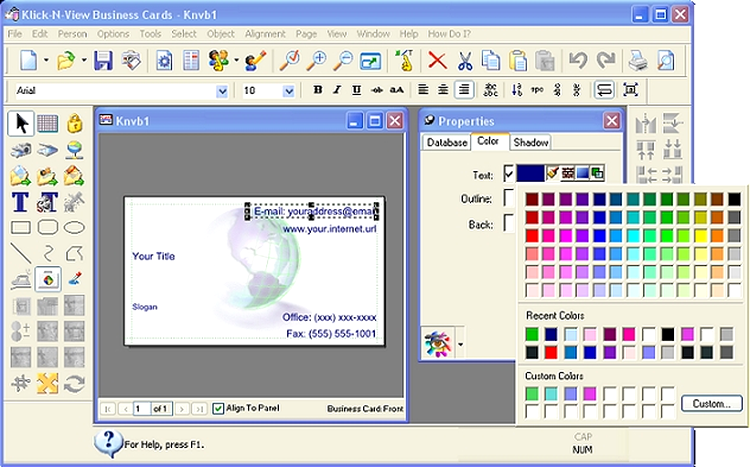This screenshot has height=467, width=750.
Task: Click the page number input field
Action: coord(142,409)
